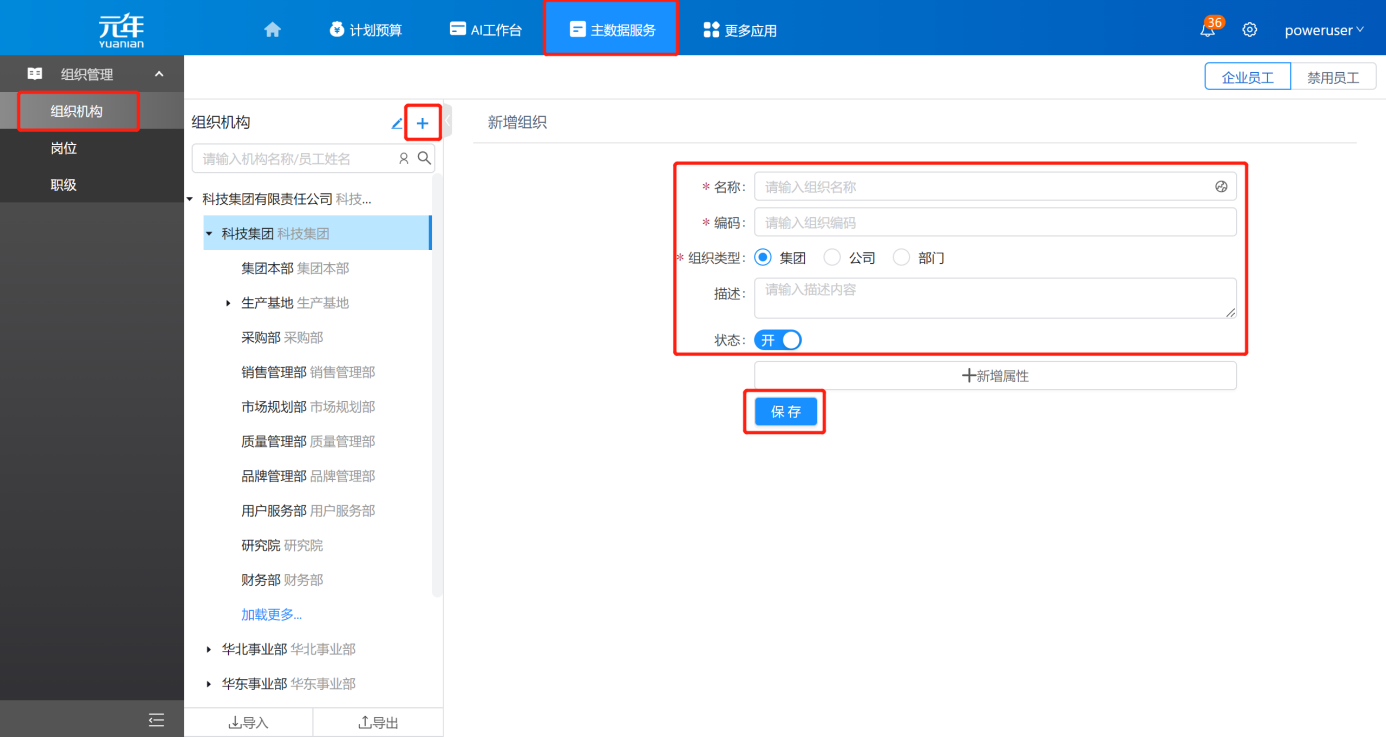Viewport: 1386px width, 737px height.
Task: Collapse the left sidebar using bottom menu icon
Action: tap(156, 719)
